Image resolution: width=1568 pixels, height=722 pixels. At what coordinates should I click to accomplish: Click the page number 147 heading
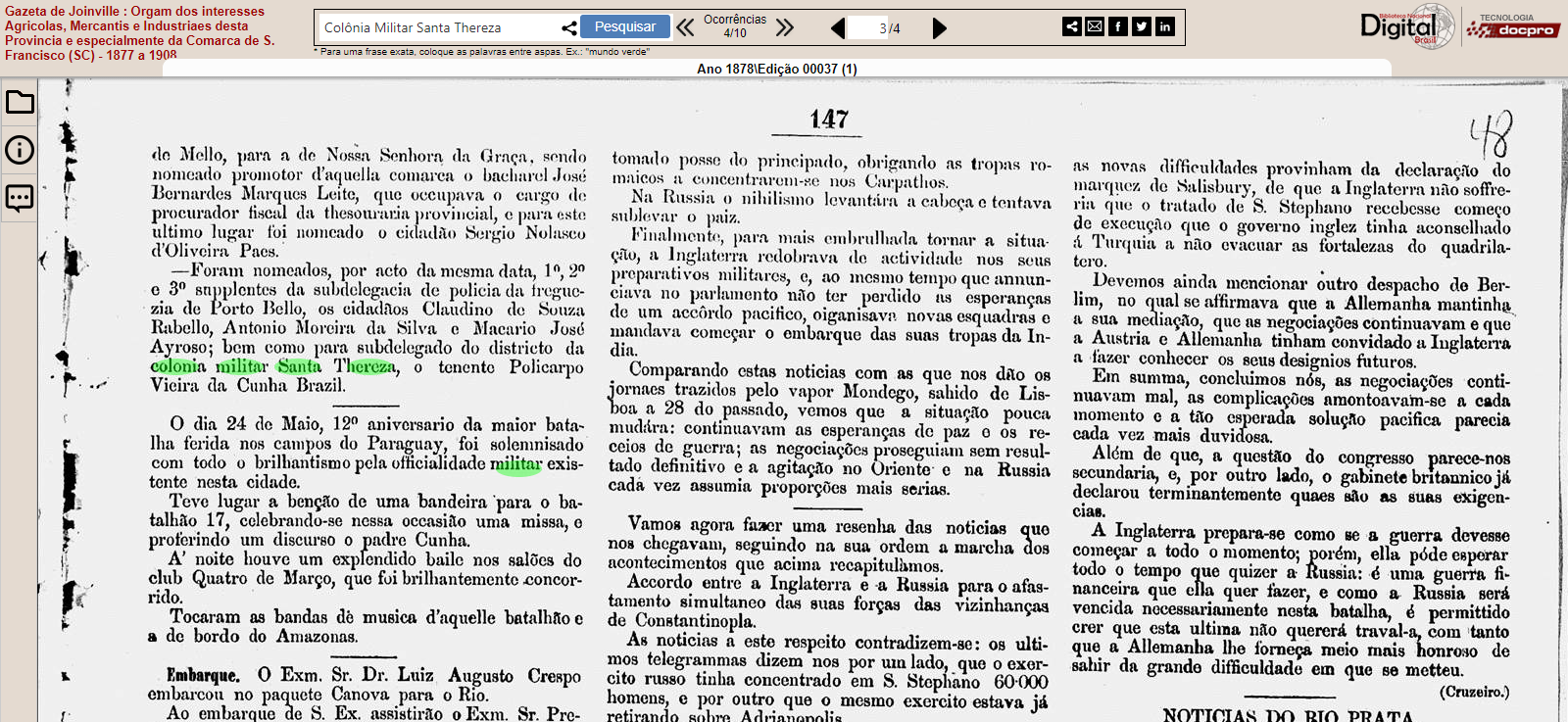829,120
